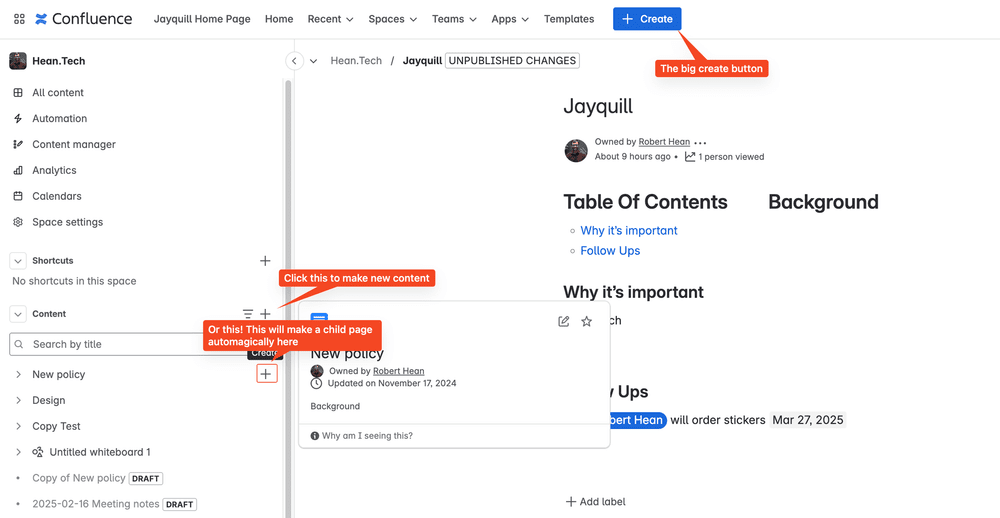The image size is (1000, 518).
Task: Open Robert Hean link in hover card
Action: pyautogui.click(x=399, y=371)
